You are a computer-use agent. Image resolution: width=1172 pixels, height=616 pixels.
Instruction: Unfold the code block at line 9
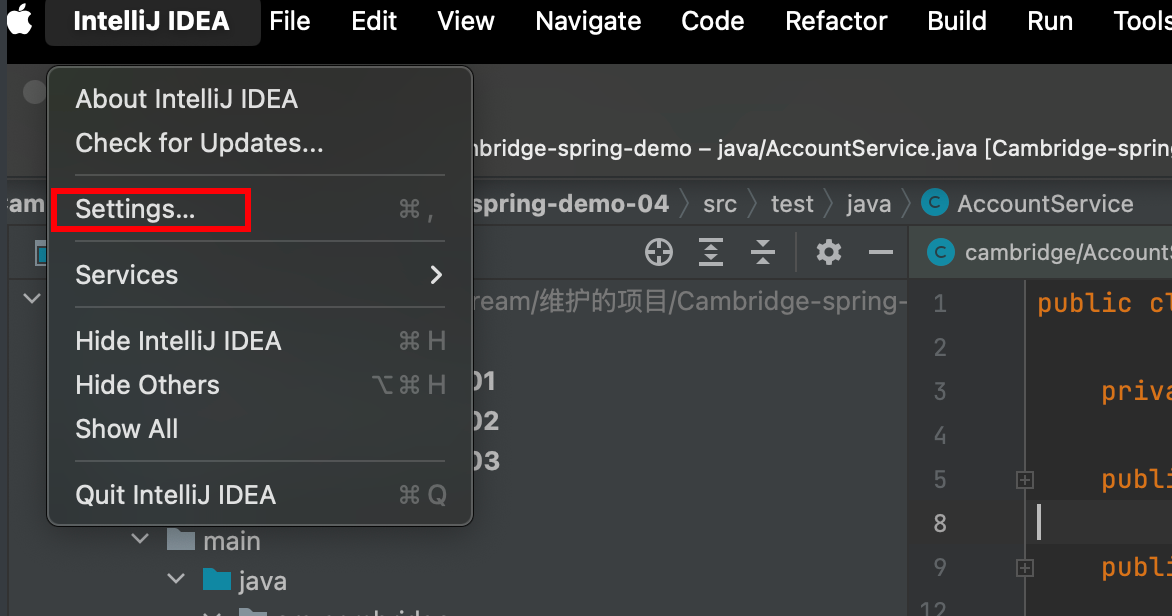(x=1024, y=568)
